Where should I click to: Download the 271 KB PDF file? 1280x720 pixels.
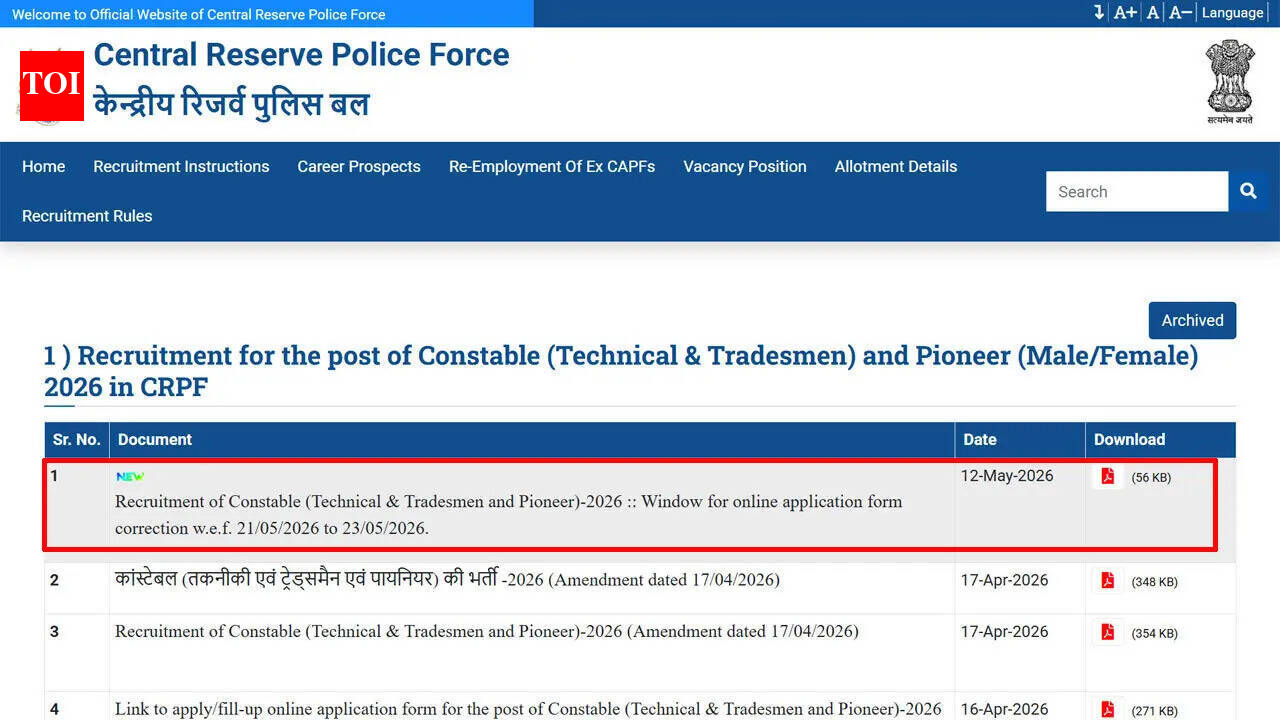(x=1107, y=709)
